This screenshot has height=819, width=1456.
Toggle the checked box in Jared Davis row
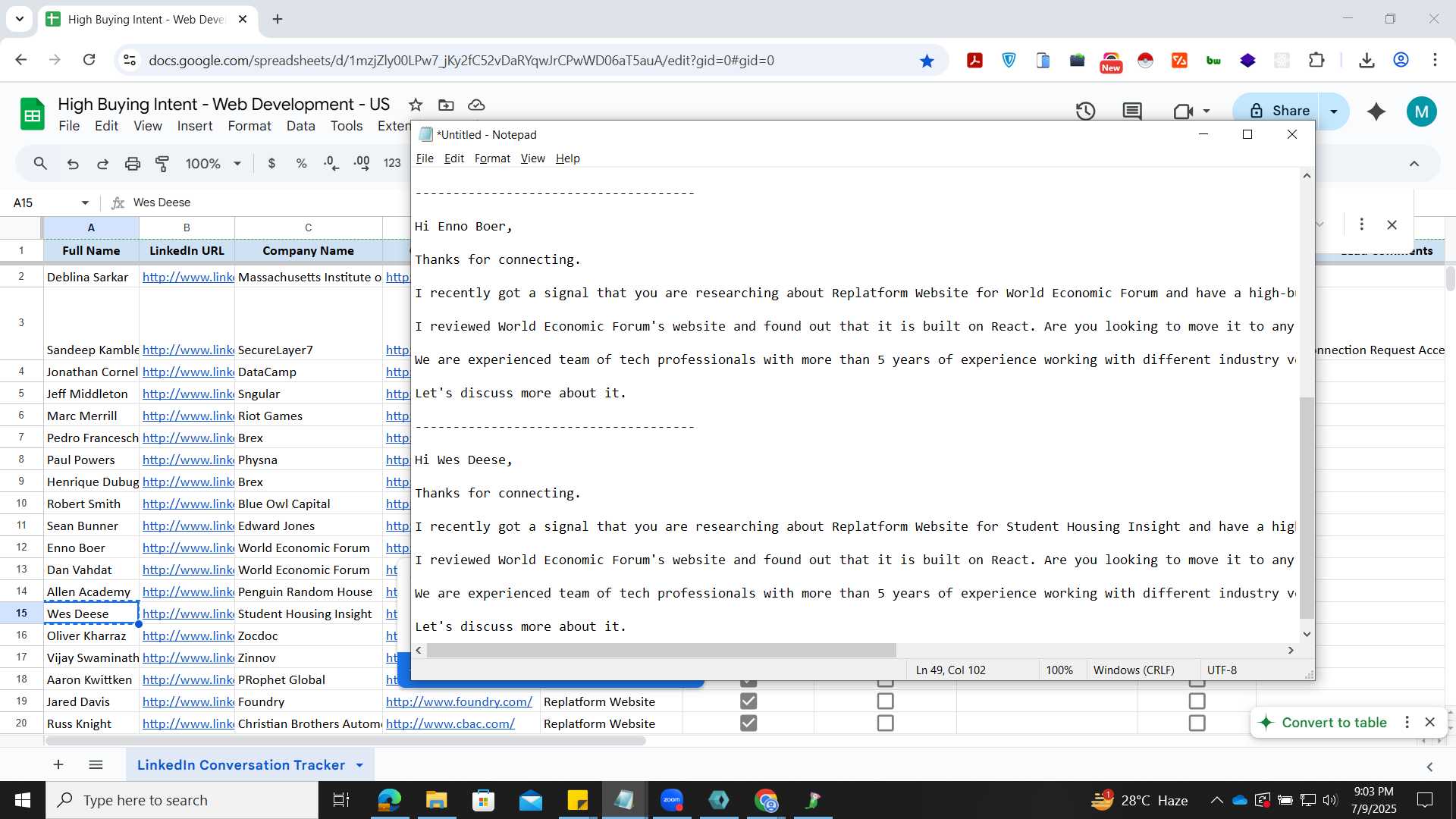click(748, 701)
